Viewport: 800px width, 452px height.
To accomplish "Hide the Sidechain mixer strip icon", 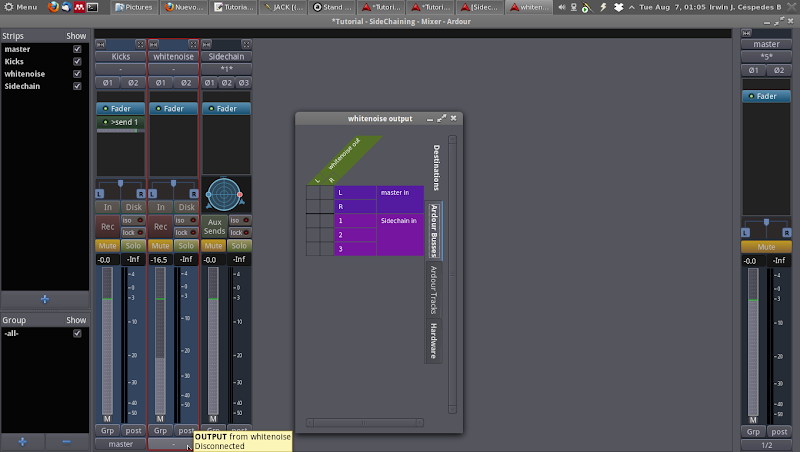I will click(246, 44).
